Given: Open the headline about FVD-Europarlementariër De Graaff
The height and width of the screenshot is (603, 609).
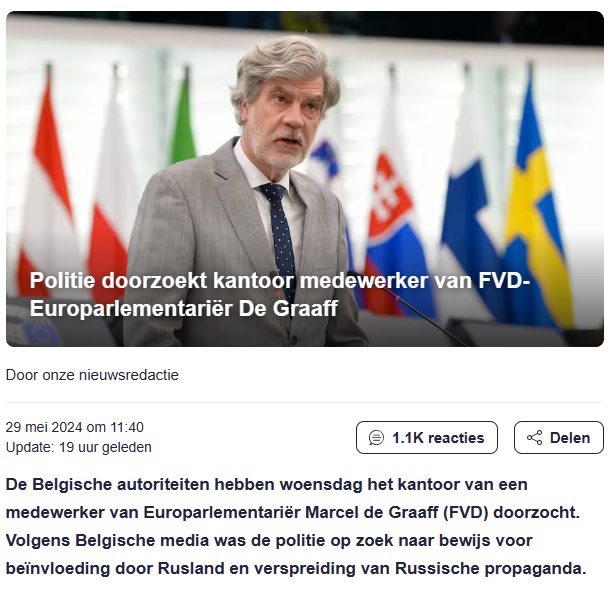Looking at the screenshot, I should pos(280,294).
